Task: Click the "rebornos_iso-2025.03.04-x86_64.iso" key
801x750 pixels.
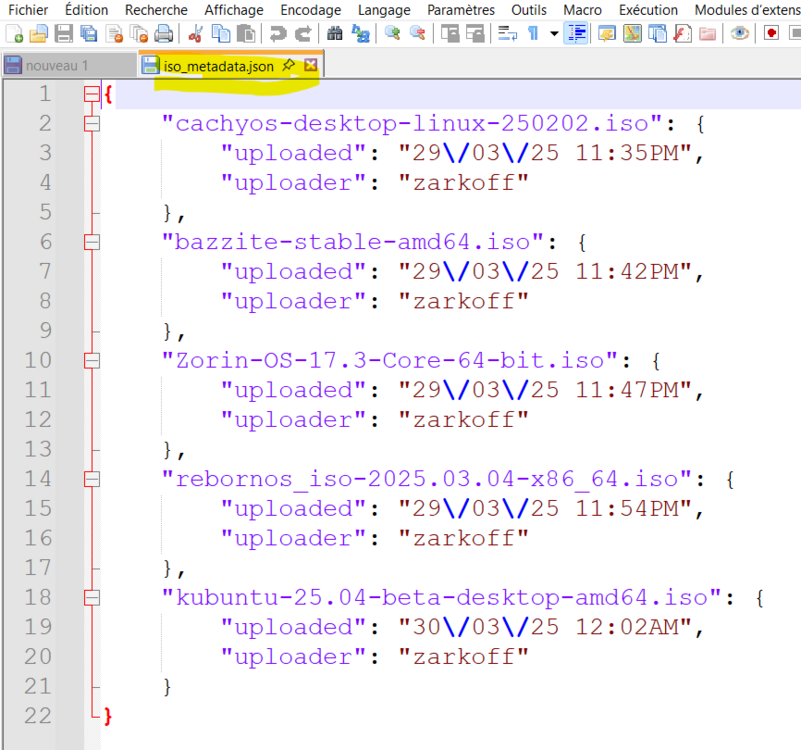Action: coord(427,479)
